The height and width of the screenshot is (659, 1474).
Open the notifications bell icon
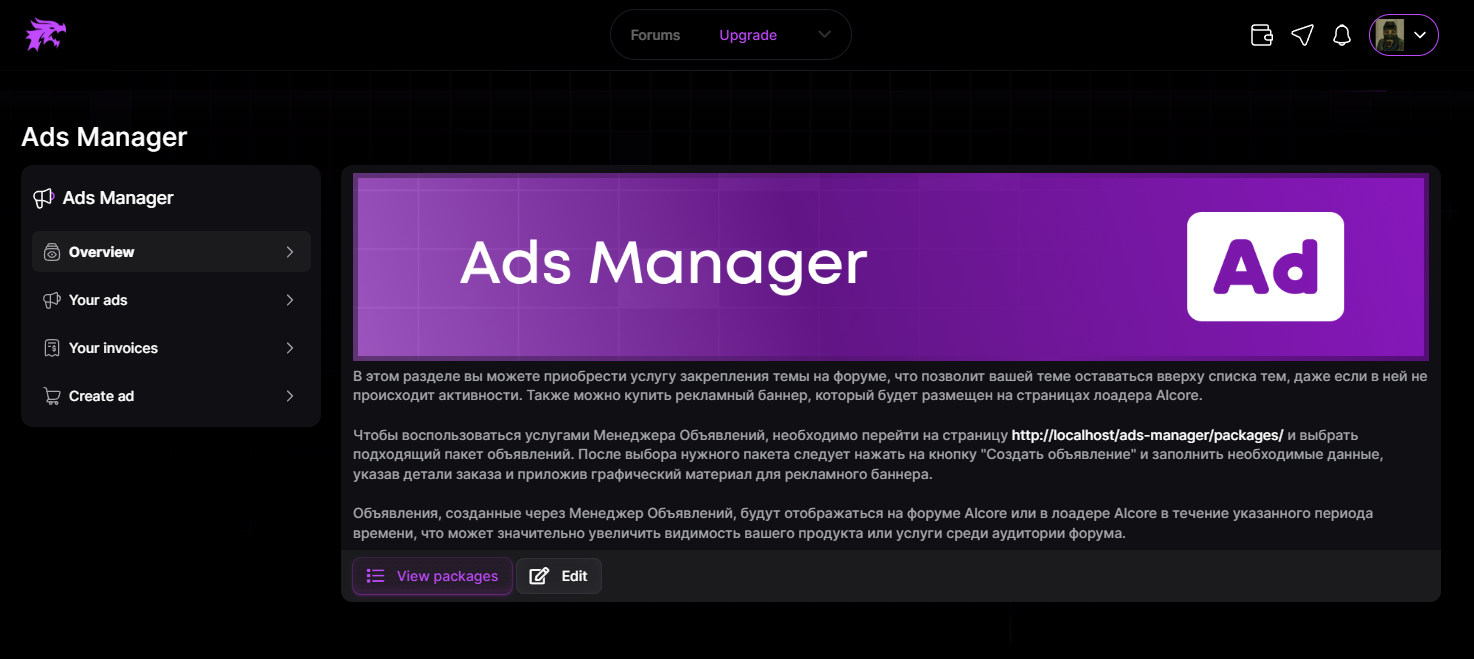pos(1342,35)
